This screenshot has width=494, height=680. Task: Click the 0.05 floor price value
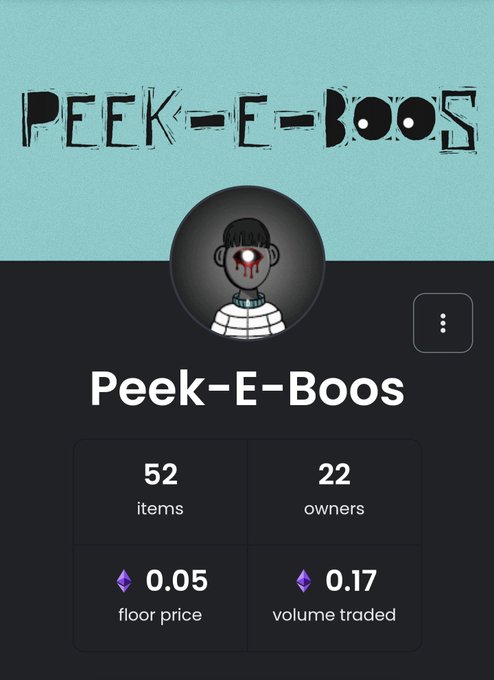(x=177, y=581)
